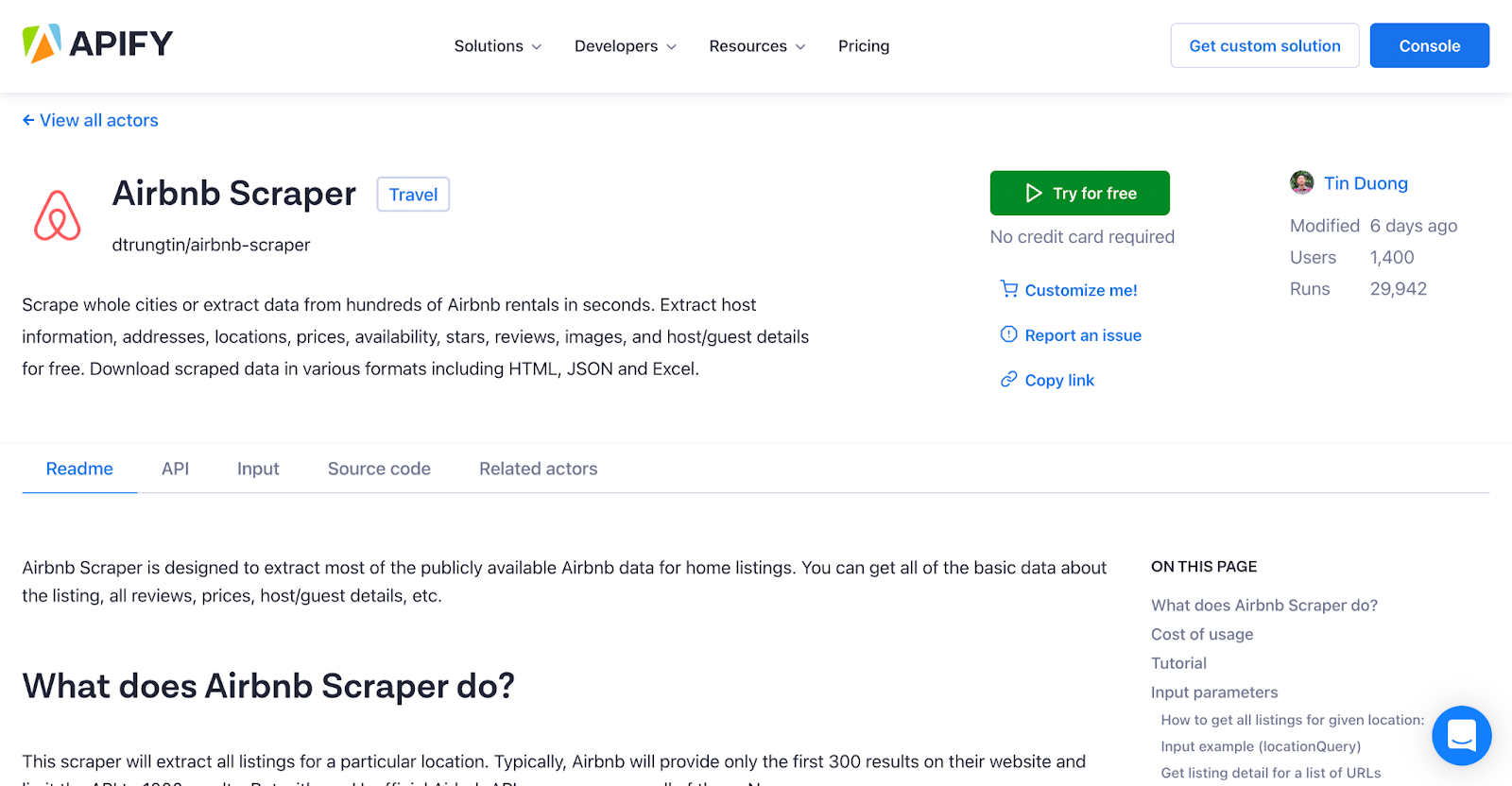Image resolution: width=1512 pixels, height=786 pixels.
Task: Expand the Developers menu
Action: click(625, 45)
